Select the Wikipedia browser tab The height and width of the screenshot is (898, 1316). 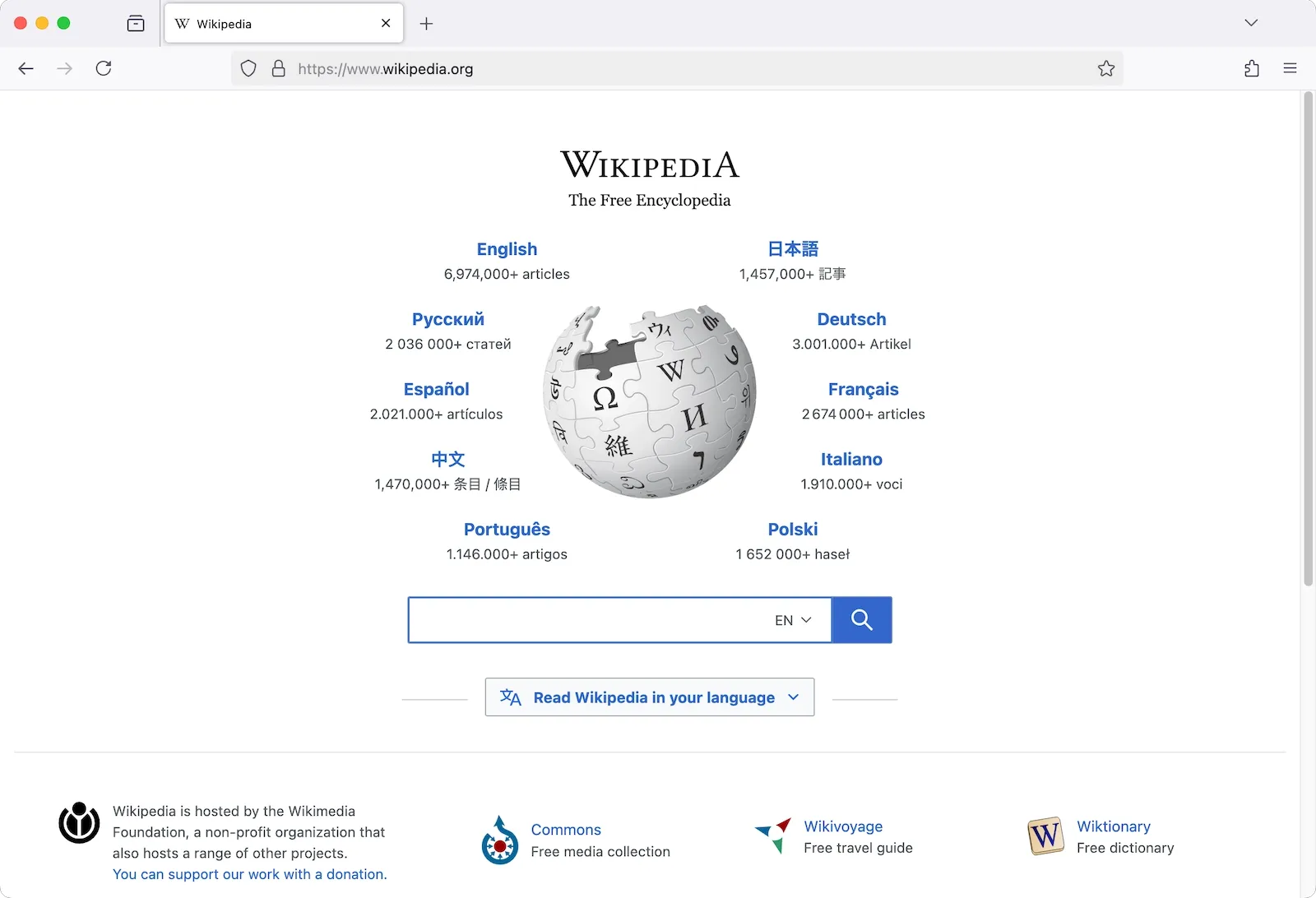click(284, 23)
